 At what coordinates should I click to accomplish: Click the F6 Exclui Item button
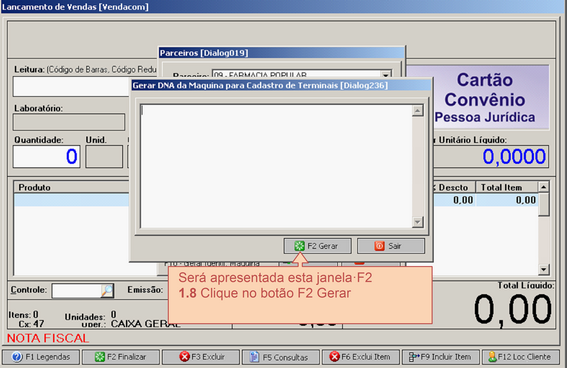(x=361, y=357)
